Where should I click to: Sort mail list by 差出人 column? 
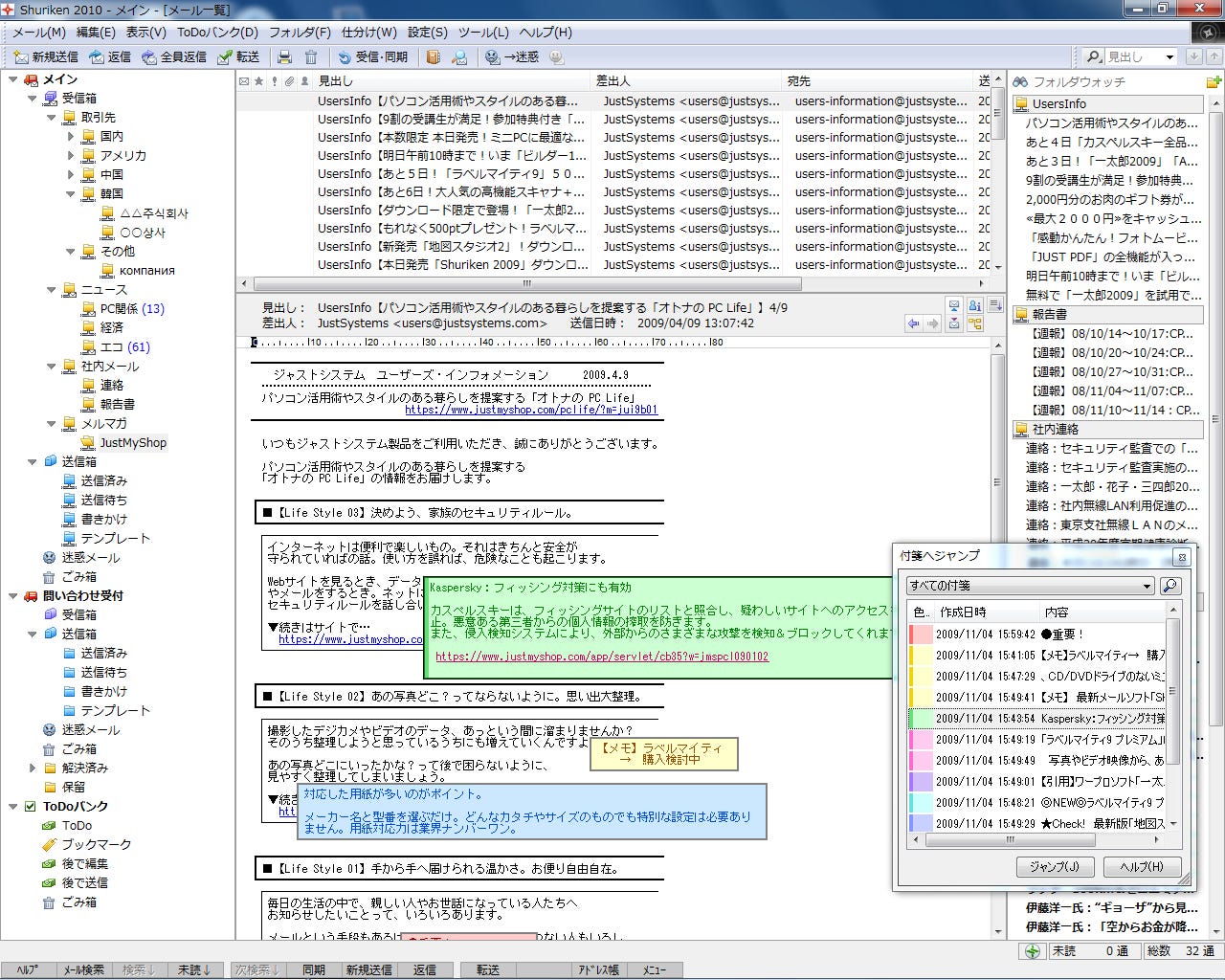pyautogui.click(x=685, y=81)
